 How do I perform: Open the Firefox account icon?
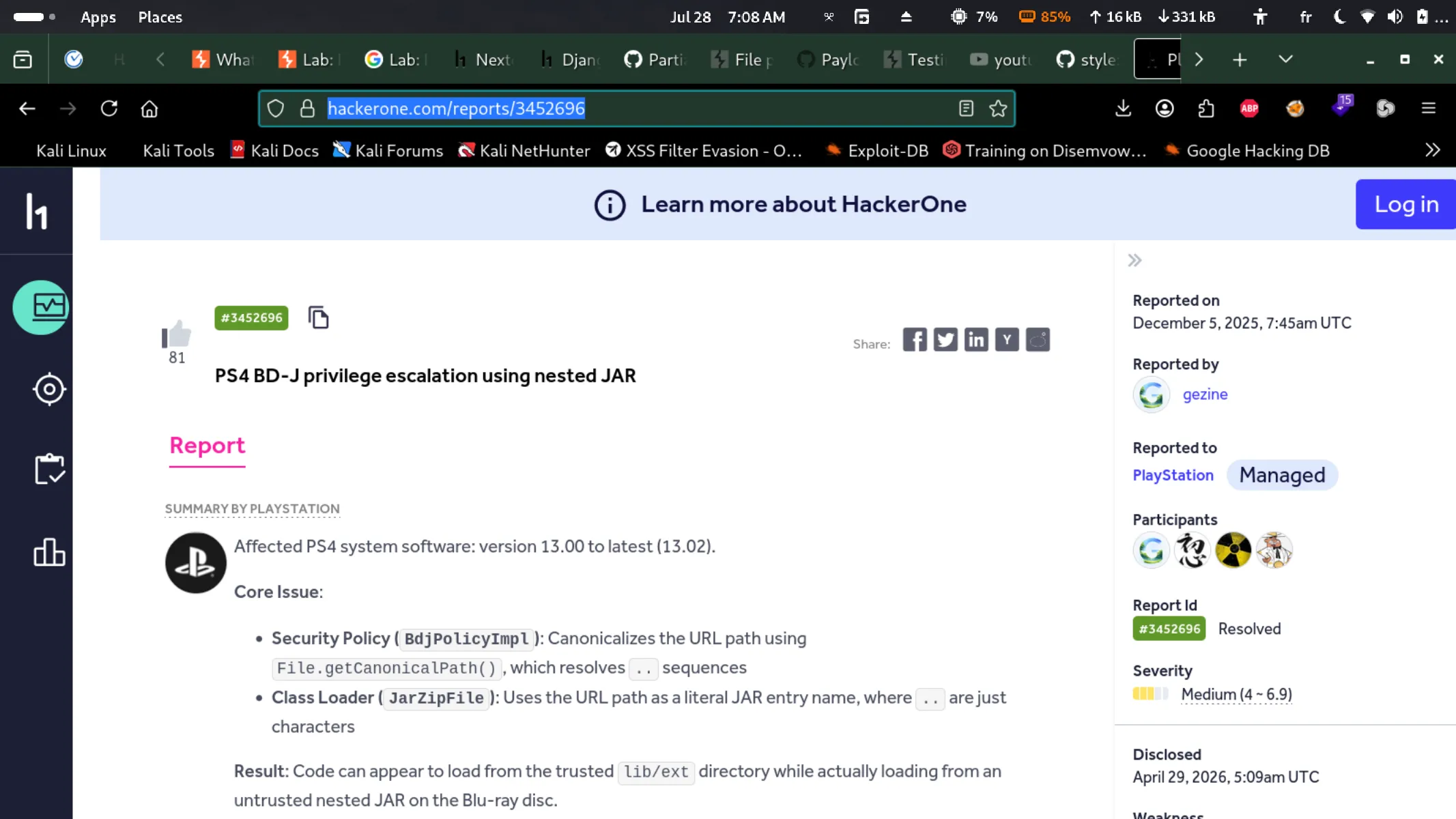click(1165, 109)
